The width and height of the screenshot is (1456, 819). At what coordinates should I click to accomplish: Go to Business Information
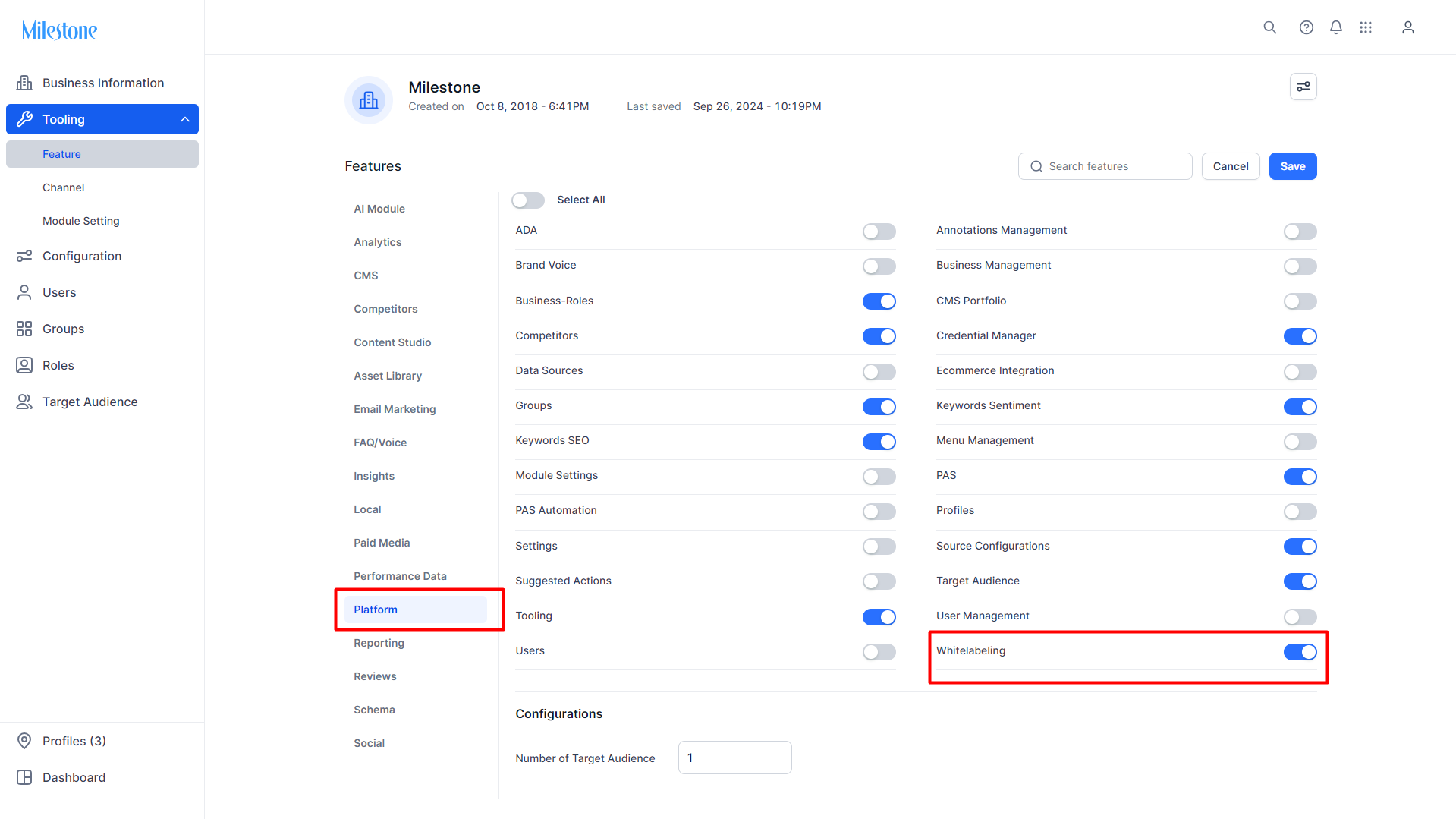102,83
